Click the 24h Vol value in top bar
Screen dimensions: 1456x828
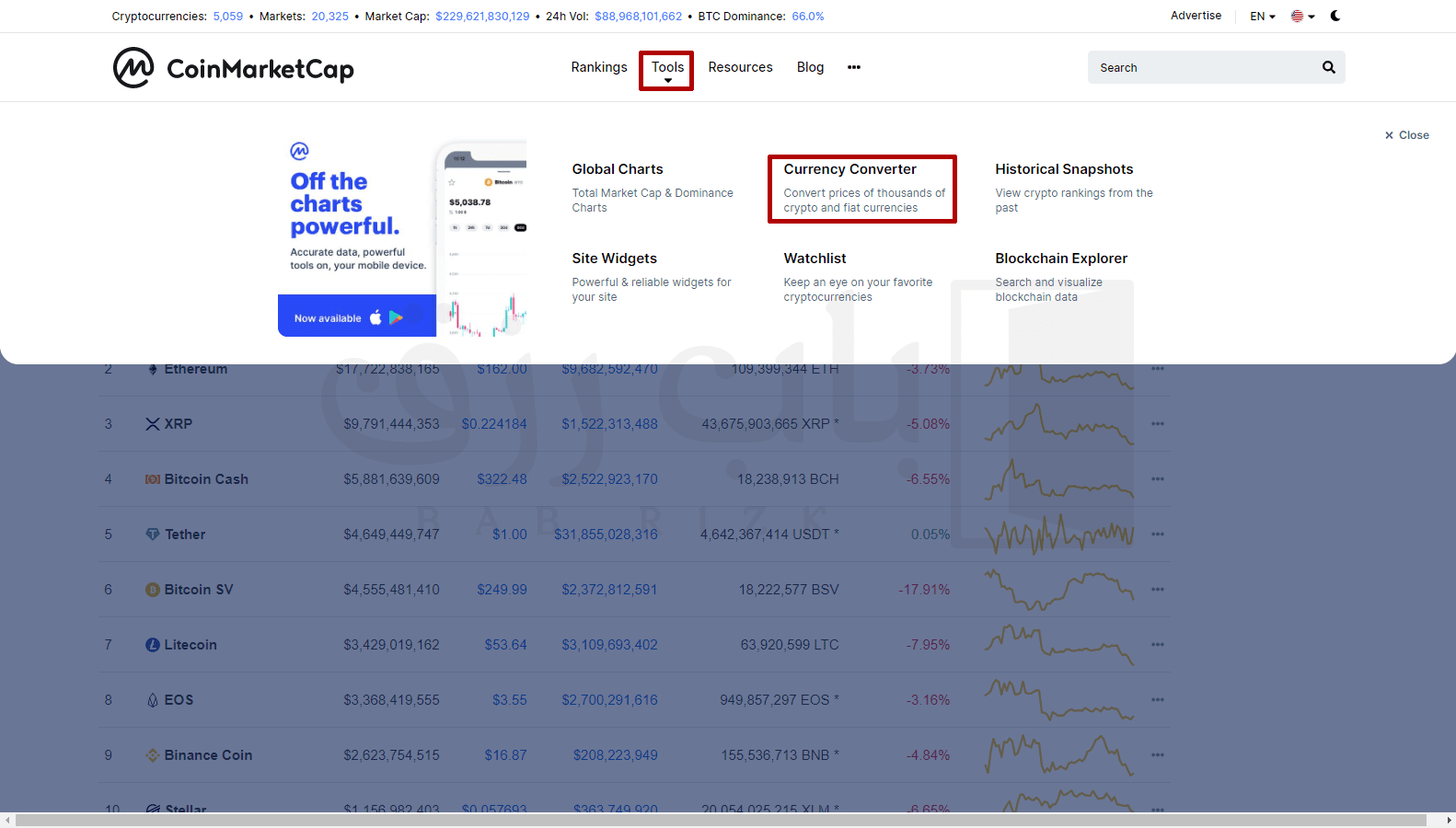[x=639, y=17]
